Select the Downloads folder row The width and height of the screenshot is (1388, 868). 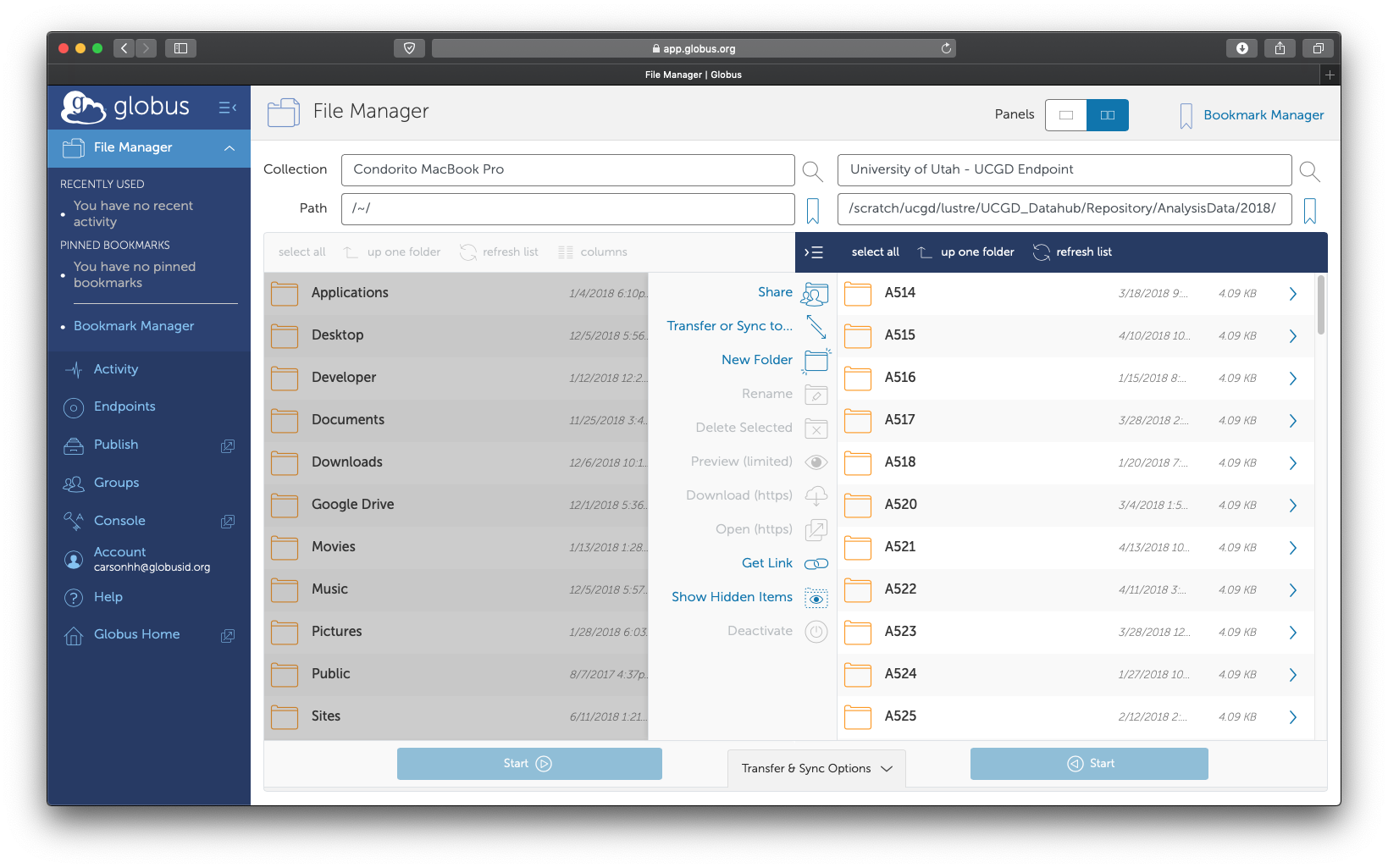(x=456, y=463)
